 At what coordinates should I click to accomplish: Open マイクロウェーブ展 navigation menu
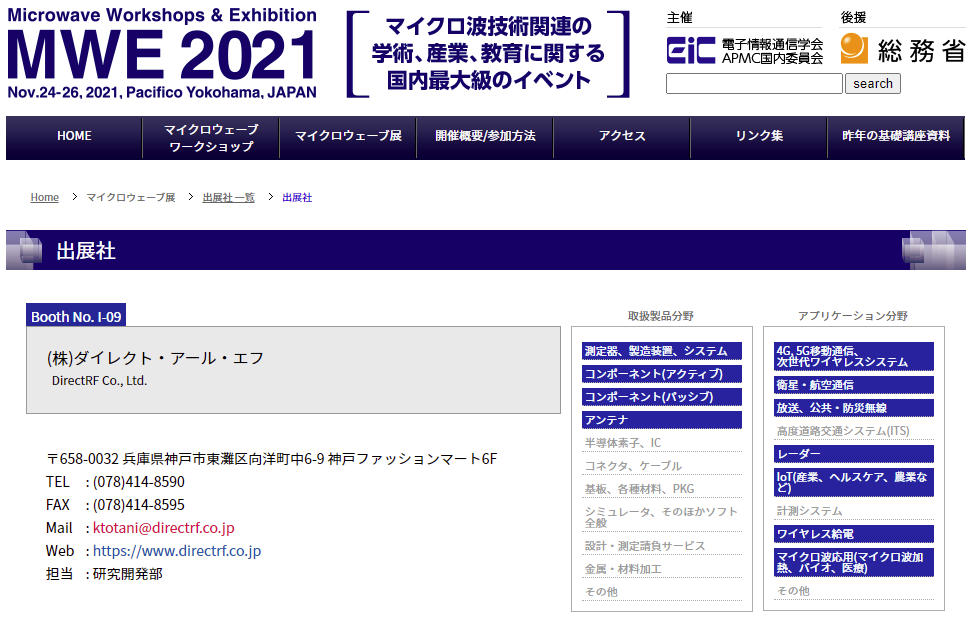(x=348, y=136)
